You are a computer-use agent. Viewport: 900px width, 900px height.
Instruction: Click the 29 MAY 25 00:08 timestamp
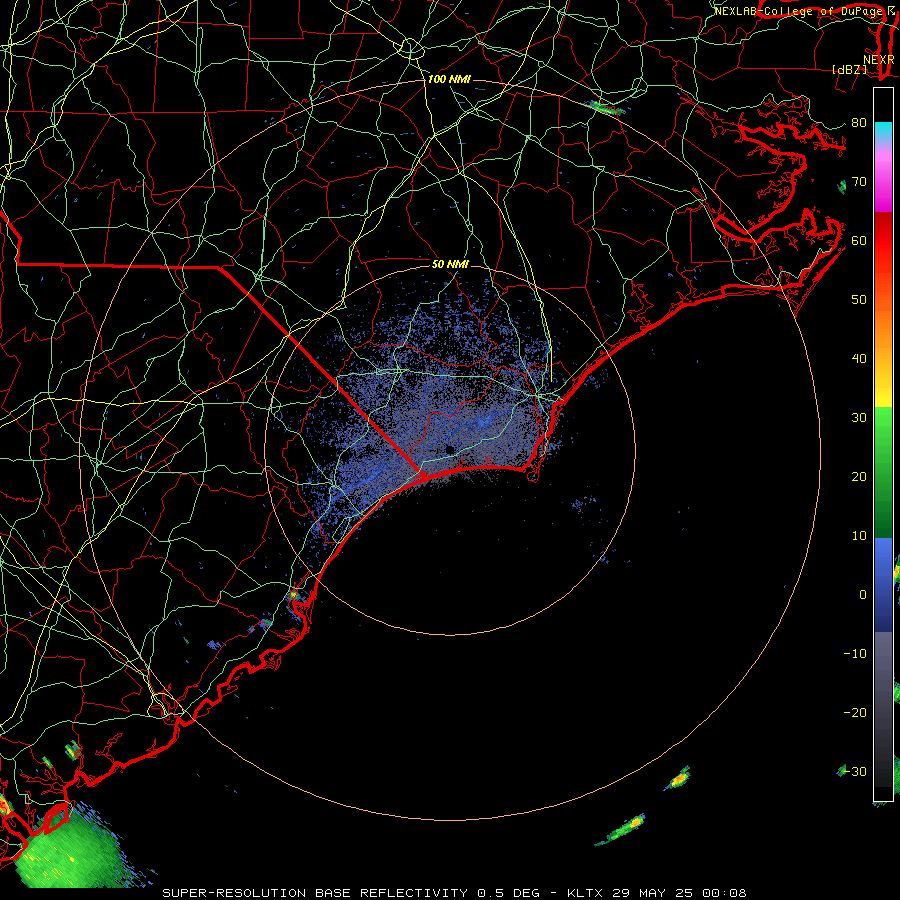pyautogui.click(x=681, y=893)
